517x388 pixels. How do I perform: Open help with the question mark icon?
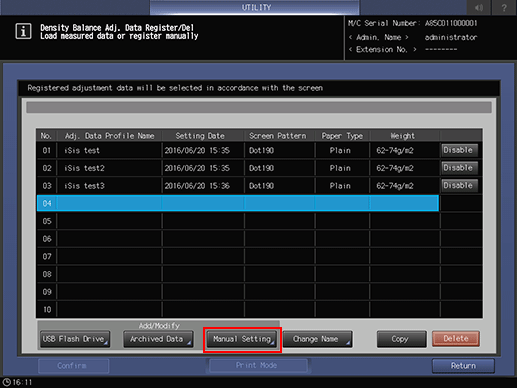coord(504,7)
